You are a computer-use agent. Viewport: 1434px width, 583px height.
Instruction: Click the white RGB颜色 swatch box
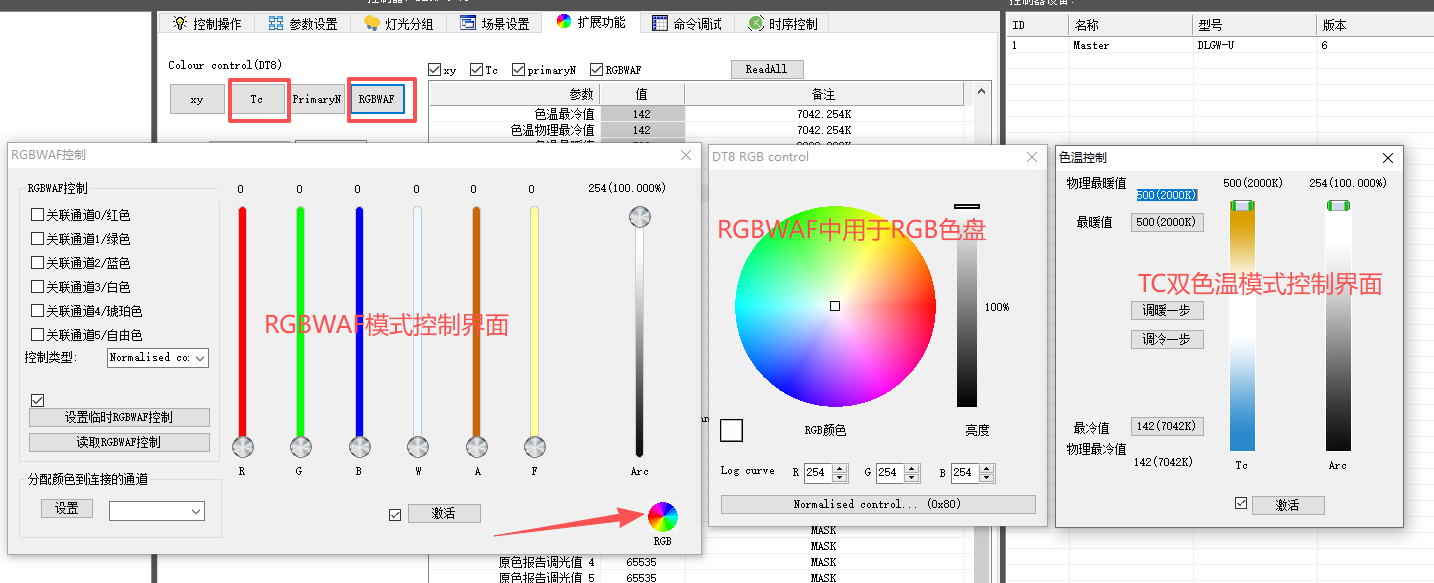[x=731, y=430]
